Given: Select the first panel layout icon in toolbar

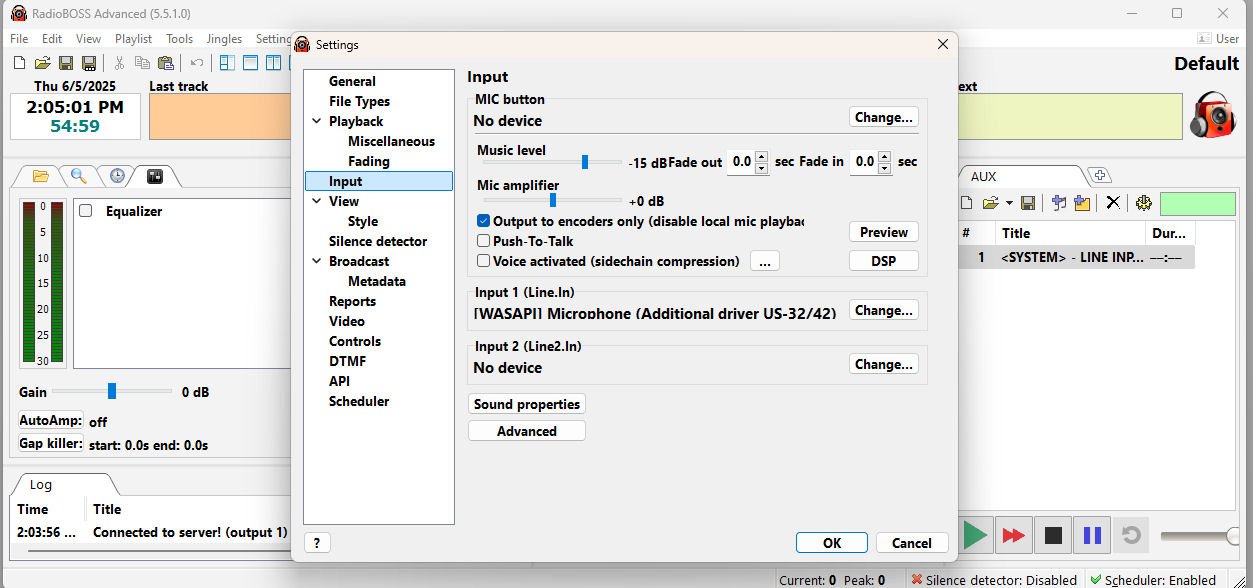Looking at the screenshot, I should click(227, 63).
